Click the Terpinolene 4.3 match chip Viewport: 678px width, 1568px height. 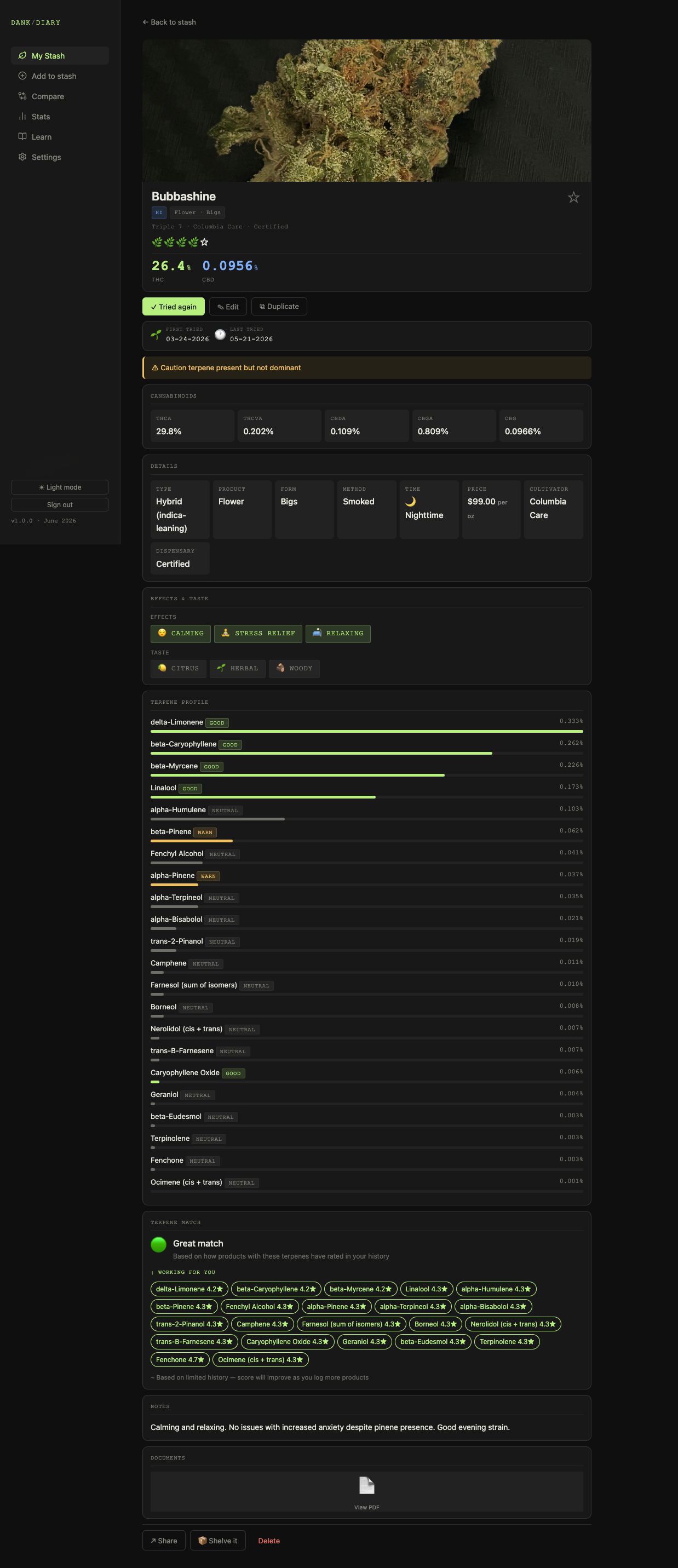tap(507, 1342)
